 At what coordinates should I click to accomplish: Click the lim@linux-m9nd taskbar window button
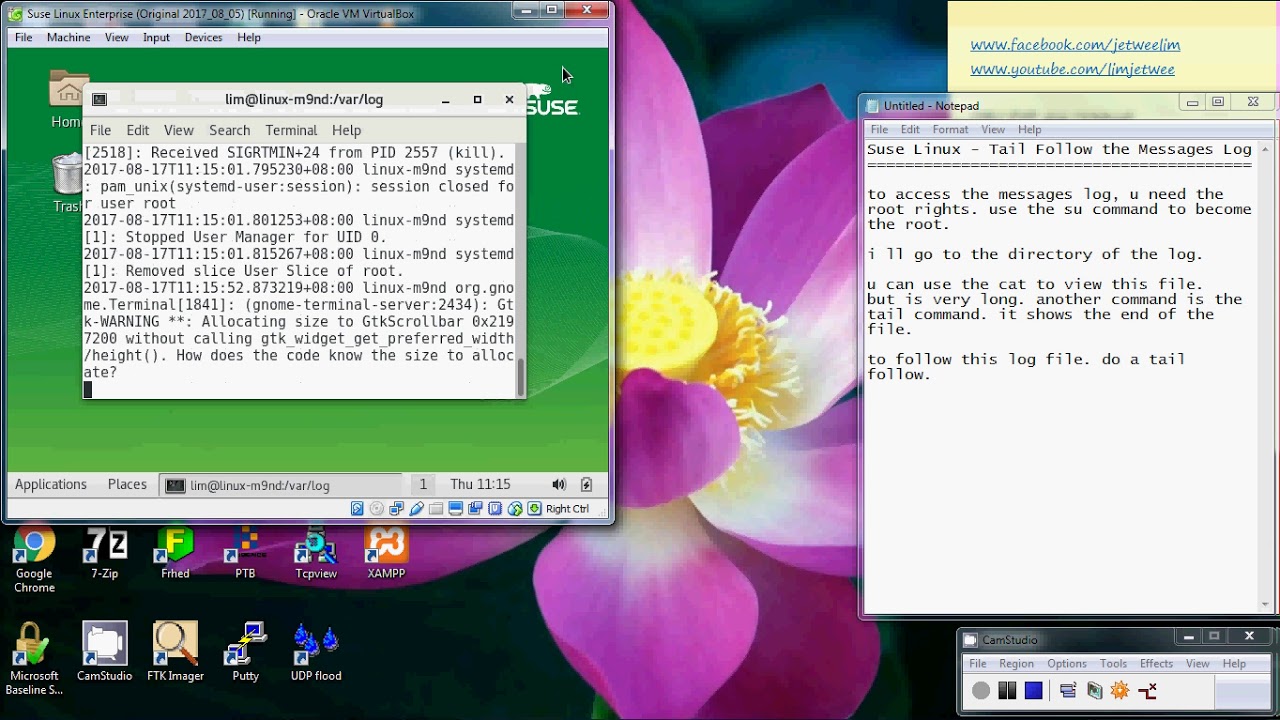(x=280, y=485)
